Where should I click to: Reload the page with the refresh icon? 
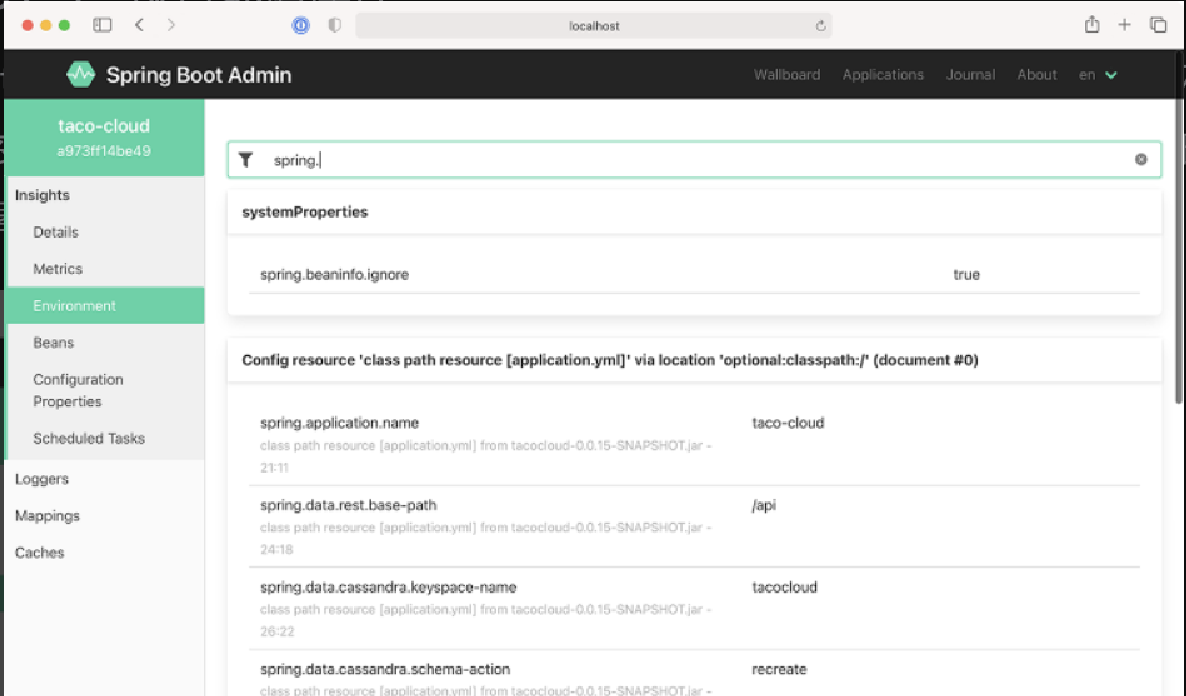click(821, 26)
